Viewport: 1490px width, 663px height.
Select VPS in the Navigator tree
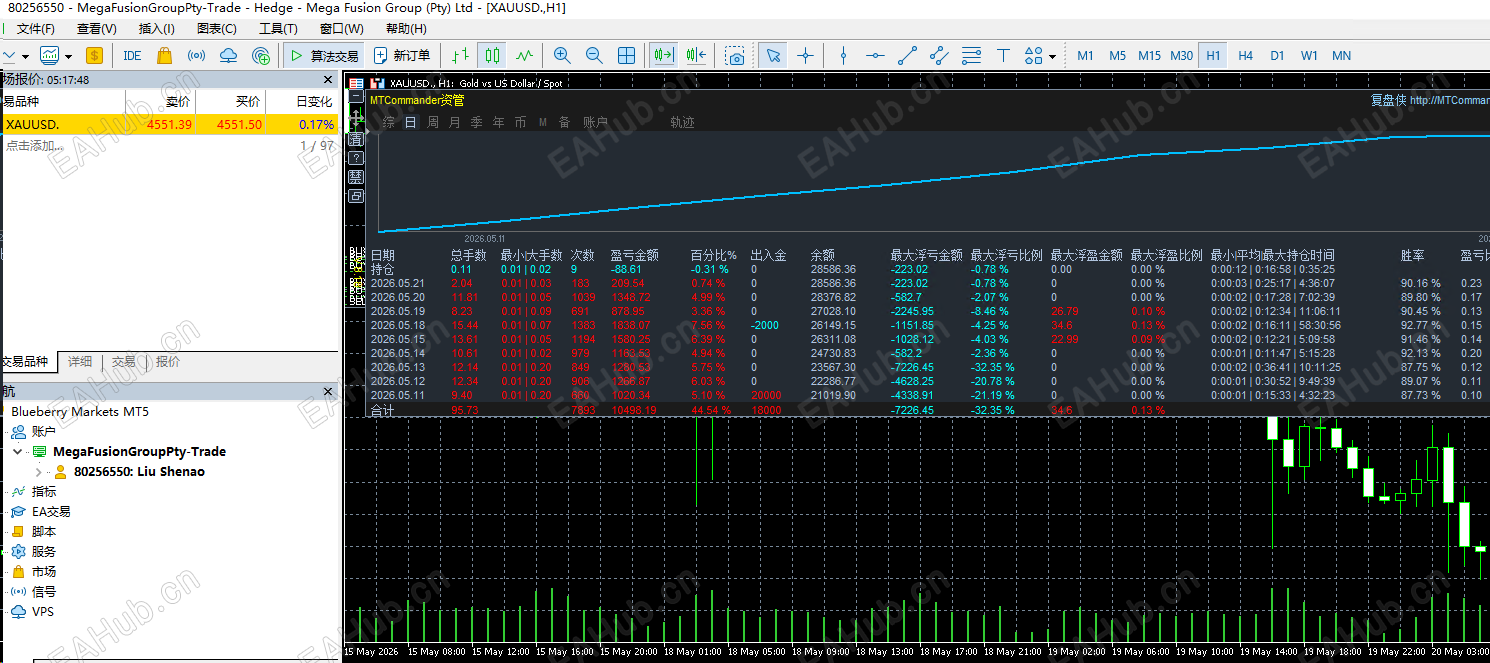click(43, 612)
